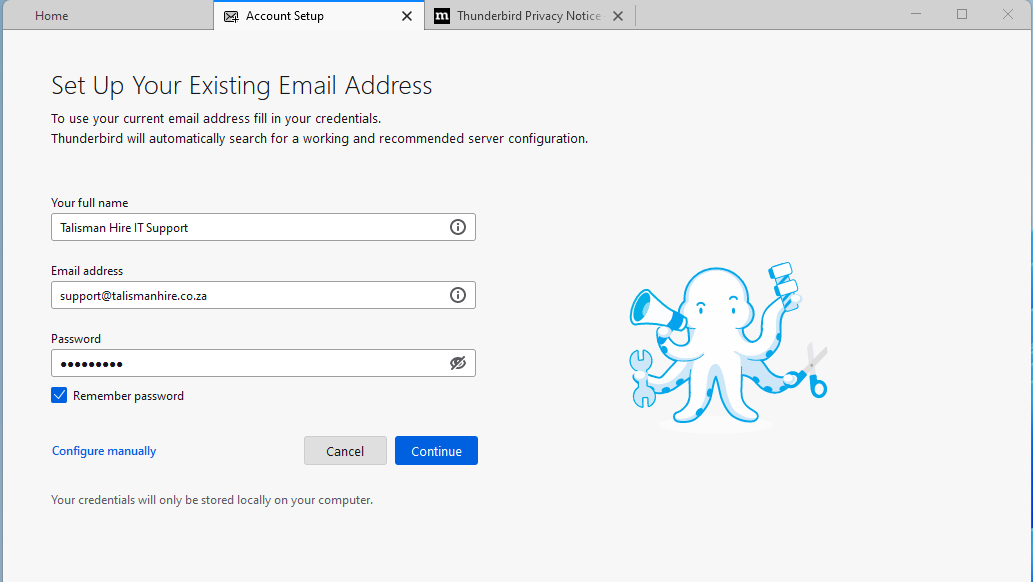Toggle password visibility with the eye icon
The width and height of the screenshot is (1033, 582).
coord(458,363)
